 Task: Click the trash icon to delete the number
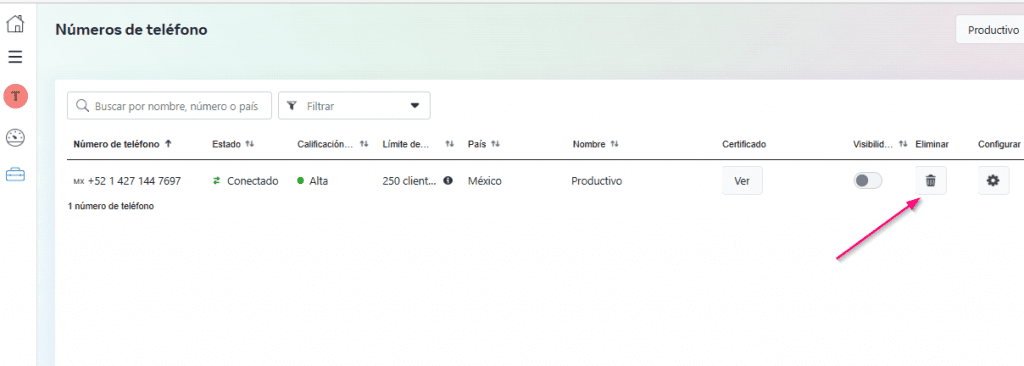(931, 181)
